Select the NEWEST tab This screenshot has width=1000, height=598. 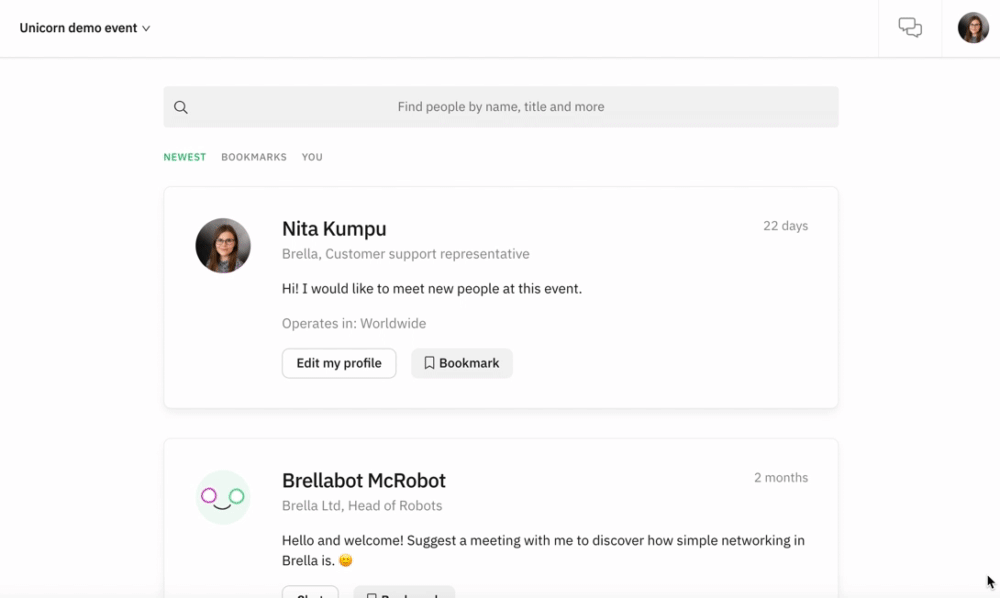click(x=184, y=157)
